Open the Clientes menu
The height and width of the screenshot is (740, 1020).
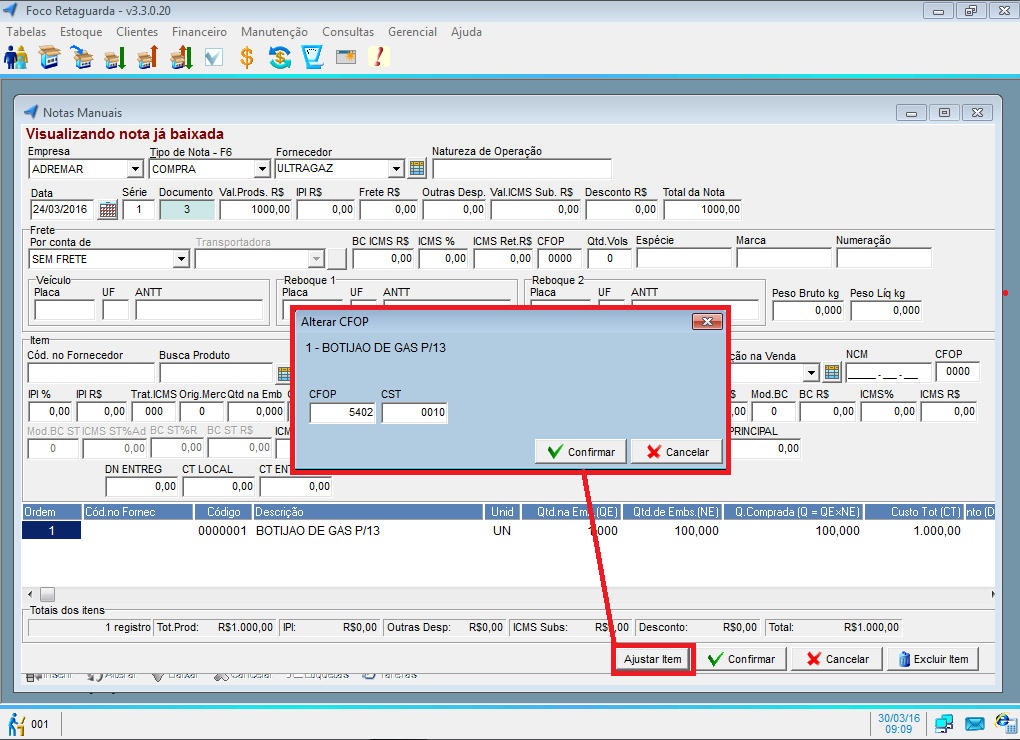tap(137, 32)
